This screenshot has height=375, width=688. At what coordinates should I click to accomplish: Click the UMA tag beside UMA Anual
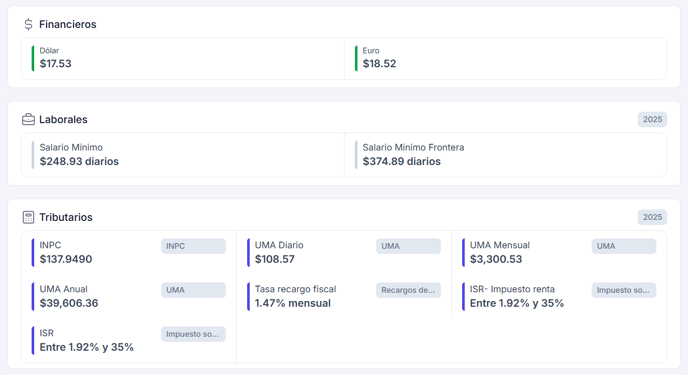[x=193, y=290]
